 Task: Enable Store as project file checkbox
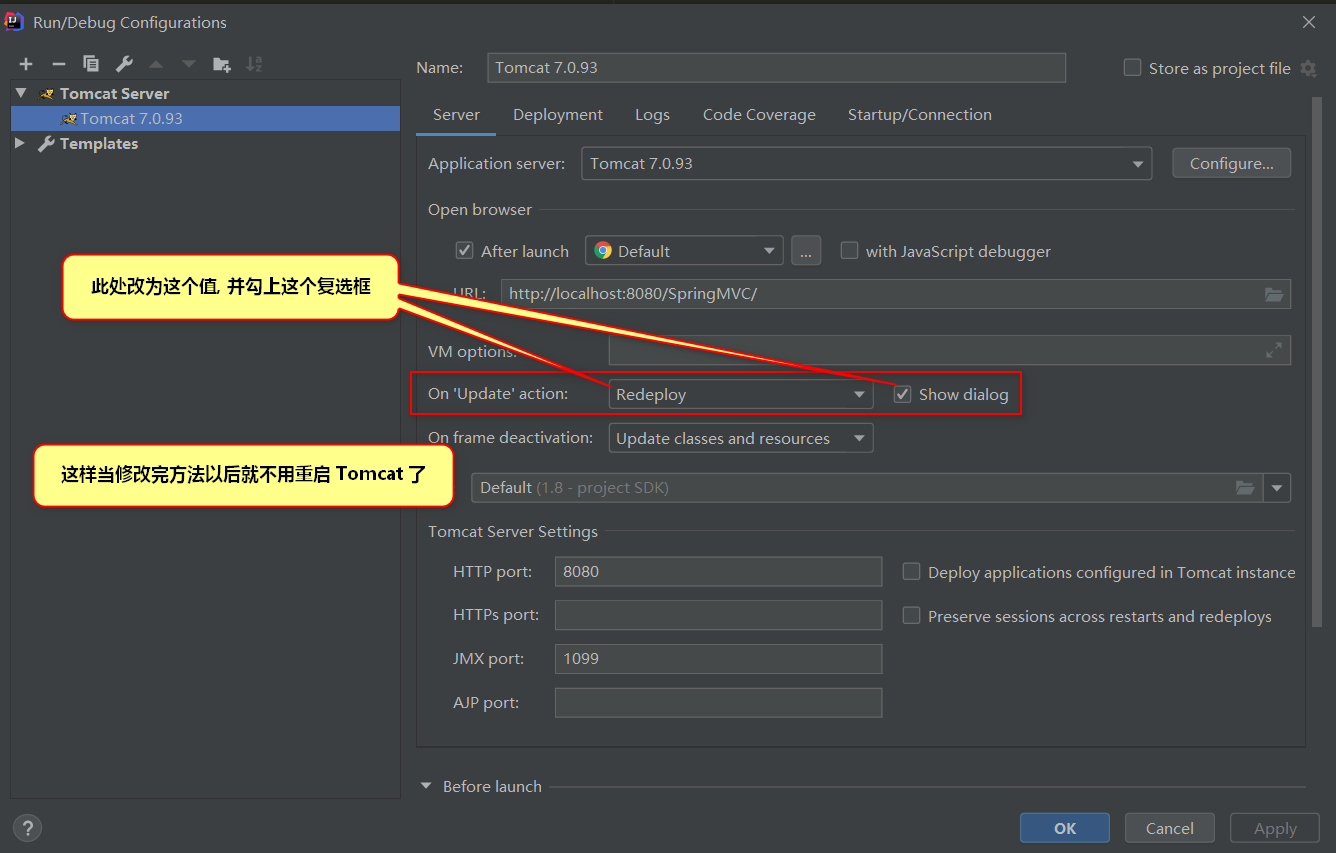pos(1132,68)
